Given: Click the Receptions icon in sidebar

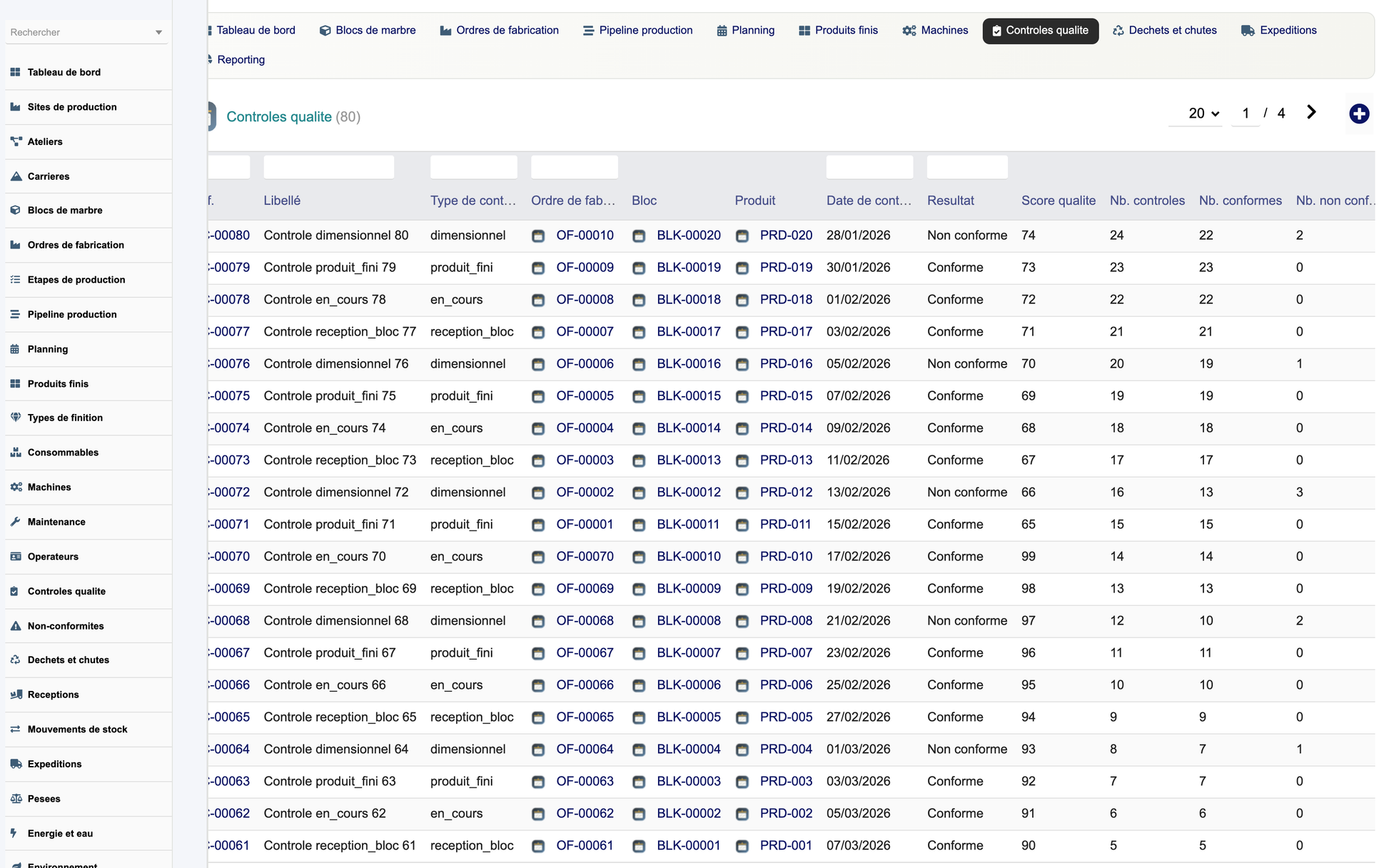Looking at the screenshot, I should coord(16,695).
